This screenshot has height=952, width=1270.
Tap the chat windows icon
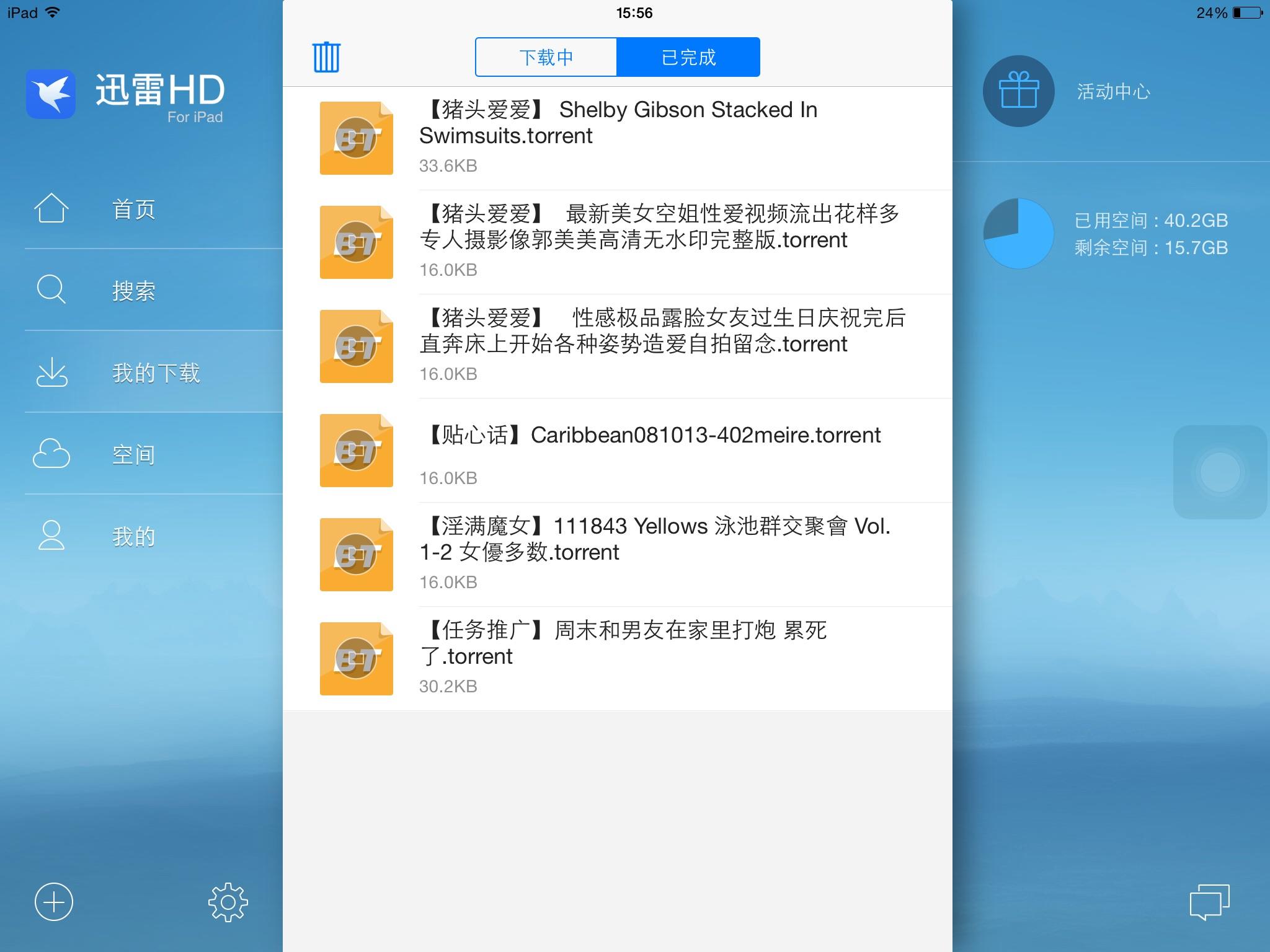[x=1209, y=902]
